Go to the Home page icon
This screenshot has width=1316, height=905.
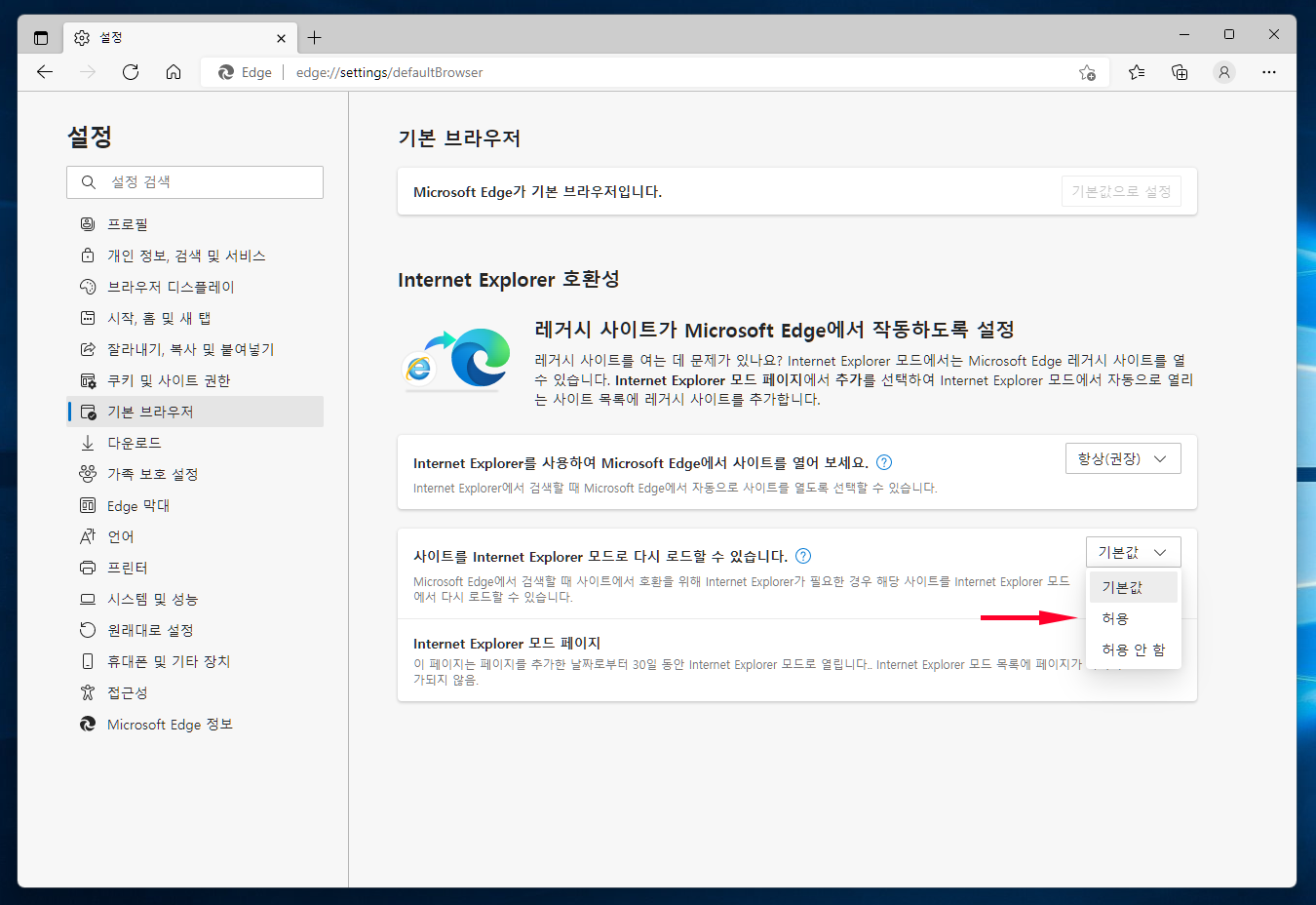[174, 72]
